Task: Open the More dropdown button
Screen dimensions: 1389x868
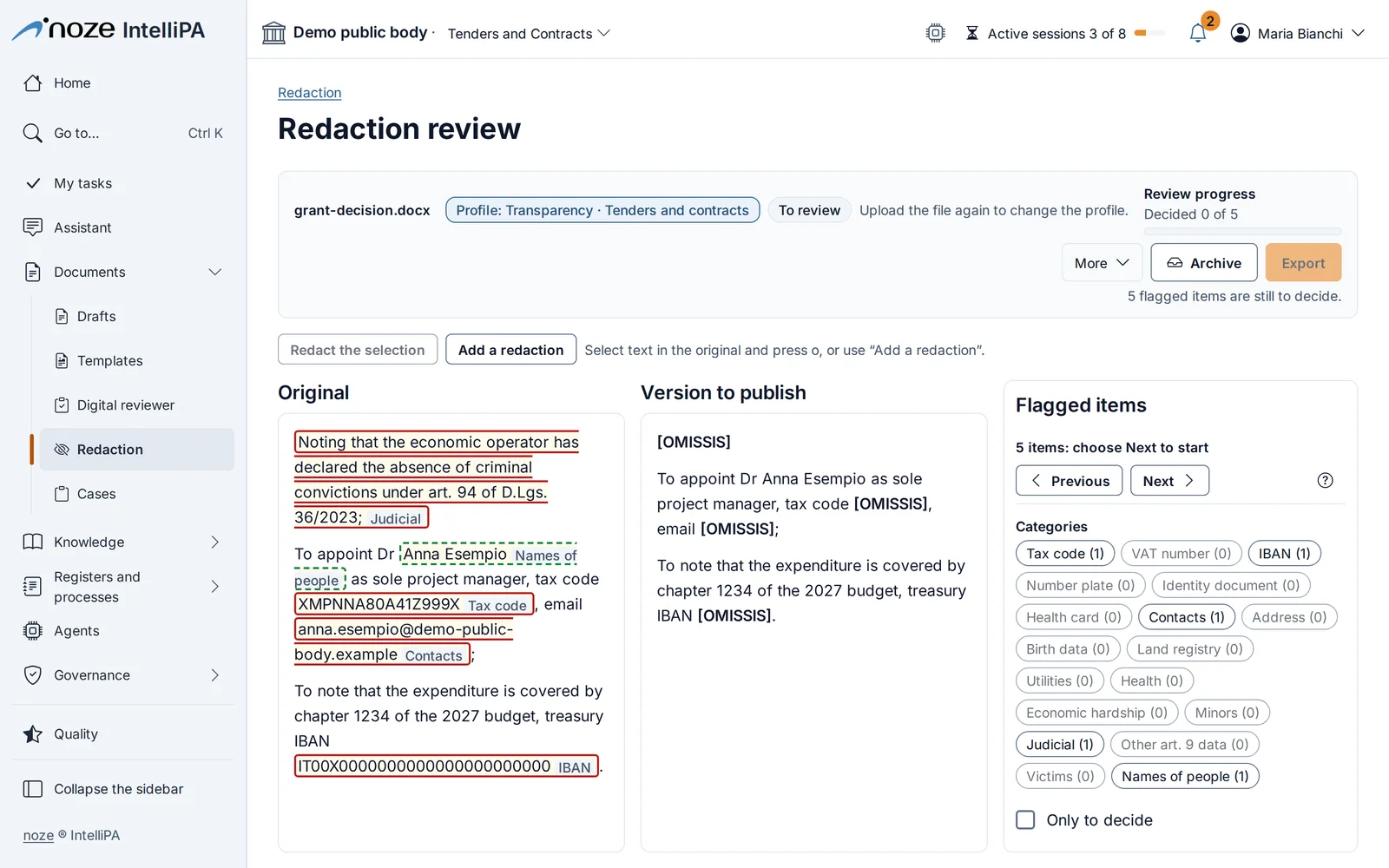Action: [1102, 263]
